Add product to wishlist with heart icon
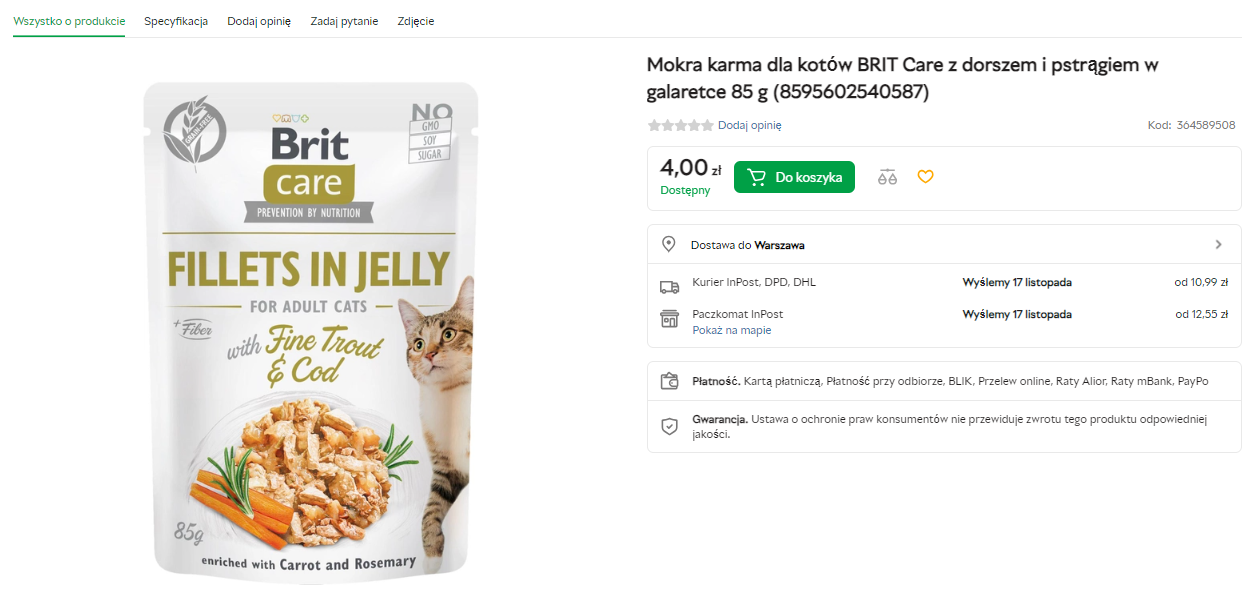The image size is (1257, 591). point(925,177)
